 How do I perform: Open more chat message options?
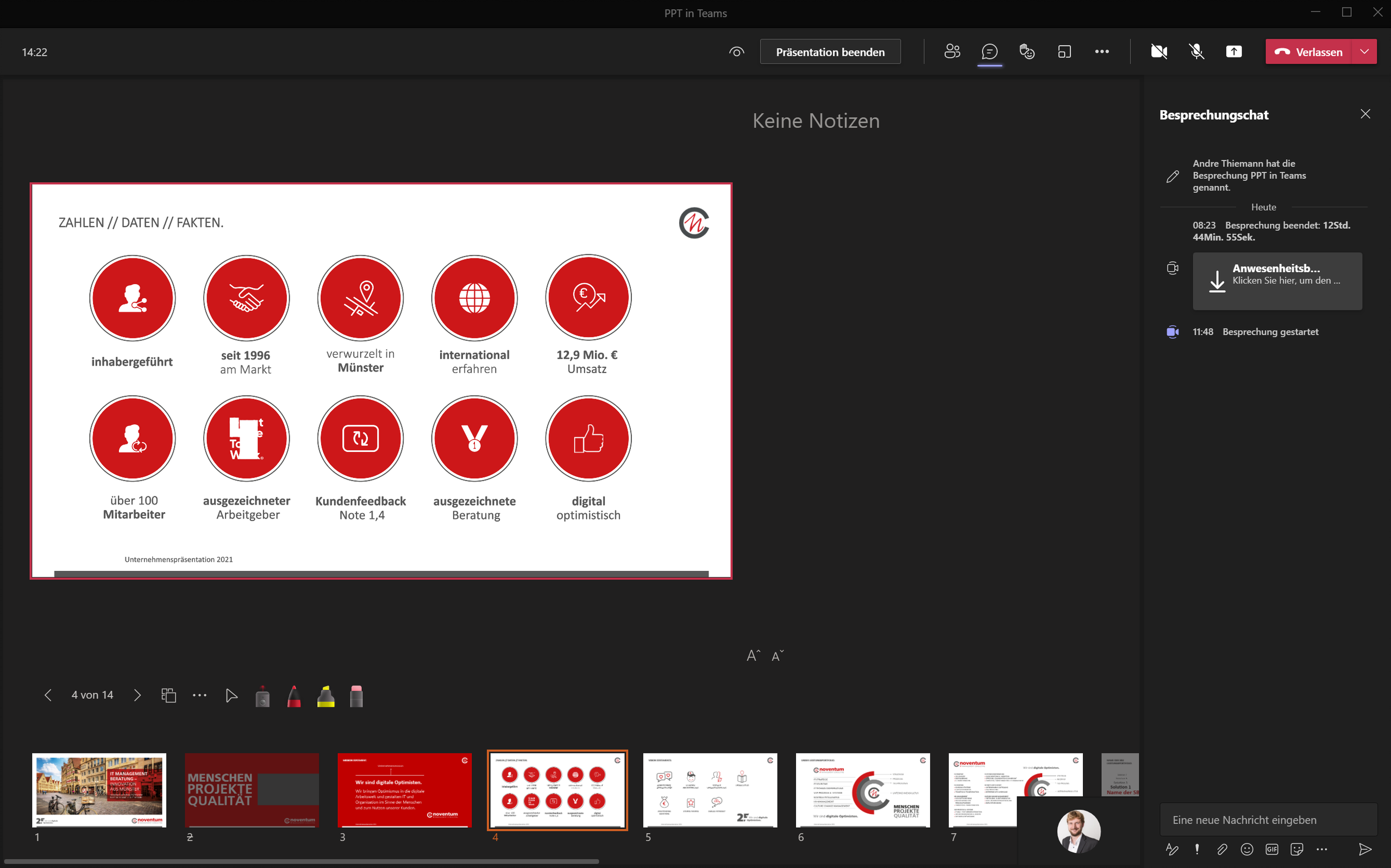[1322, 850]
